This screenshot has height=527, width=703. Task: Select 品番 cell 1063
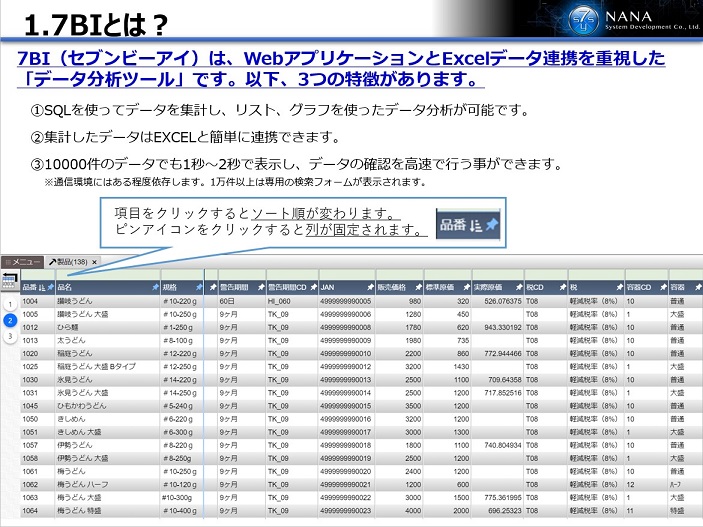click(x=38, y=497)
